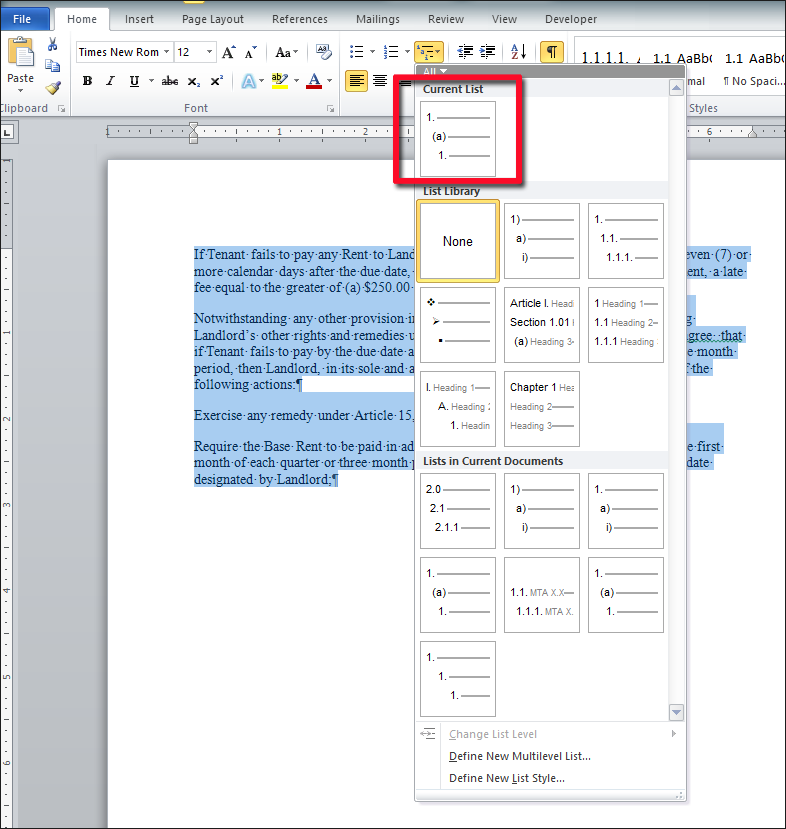Choose the 2.0, 2.1, 2.1.1 document list
The height and width of the screenshot is (829, 786).
tap(458, 511)
